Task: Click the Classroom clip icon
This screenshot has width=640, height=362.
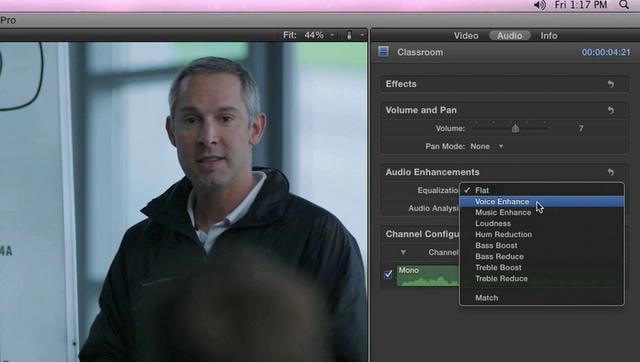Action: coord(383,52)
